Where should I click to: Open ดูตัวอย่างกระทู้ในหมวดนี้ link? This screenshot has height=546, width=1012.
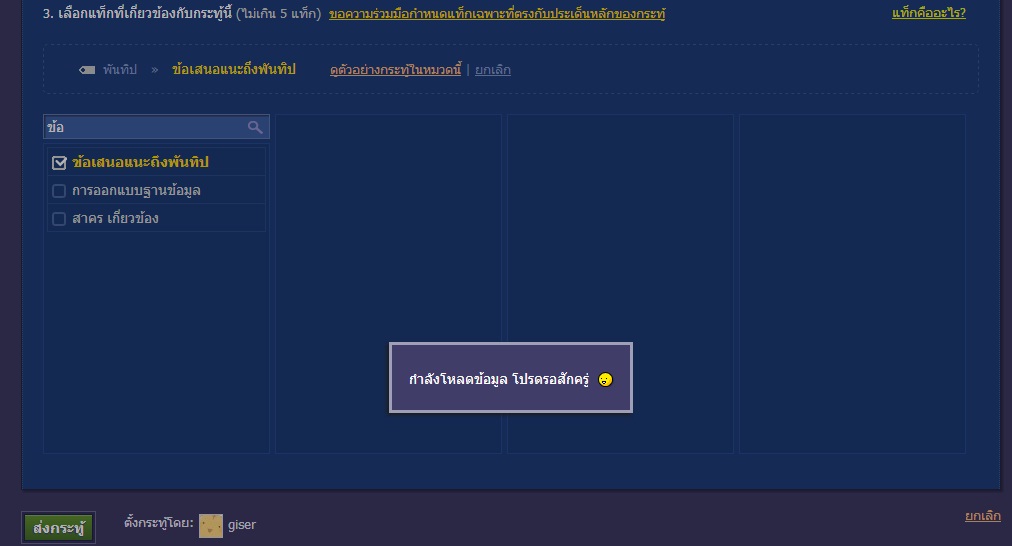click(396, 70)
